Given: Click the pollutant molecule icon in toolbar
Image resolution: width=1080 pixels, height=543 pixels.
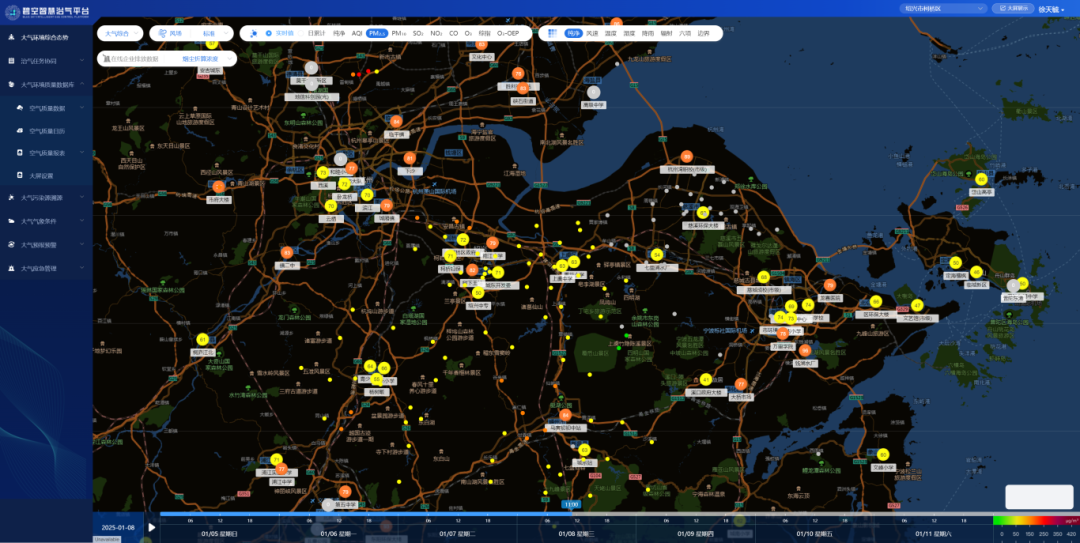Looking at the screenshot, I should (253, 33).
